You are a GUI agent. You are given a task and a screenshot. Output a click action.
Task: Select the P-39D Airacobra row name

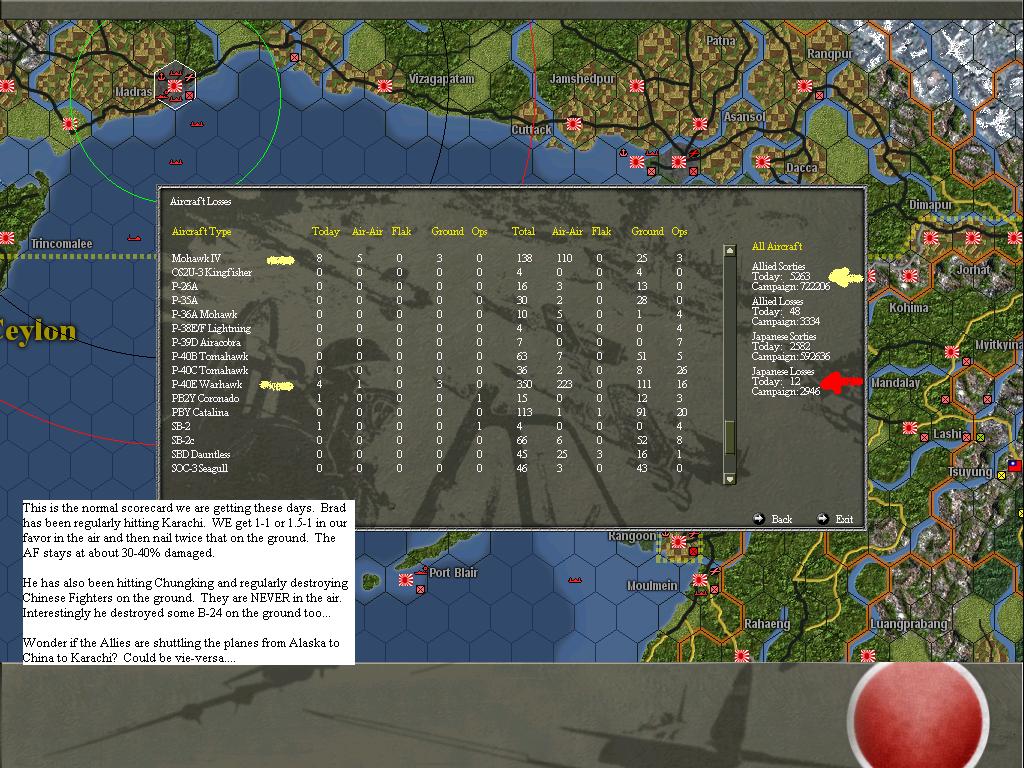(206, 342)
